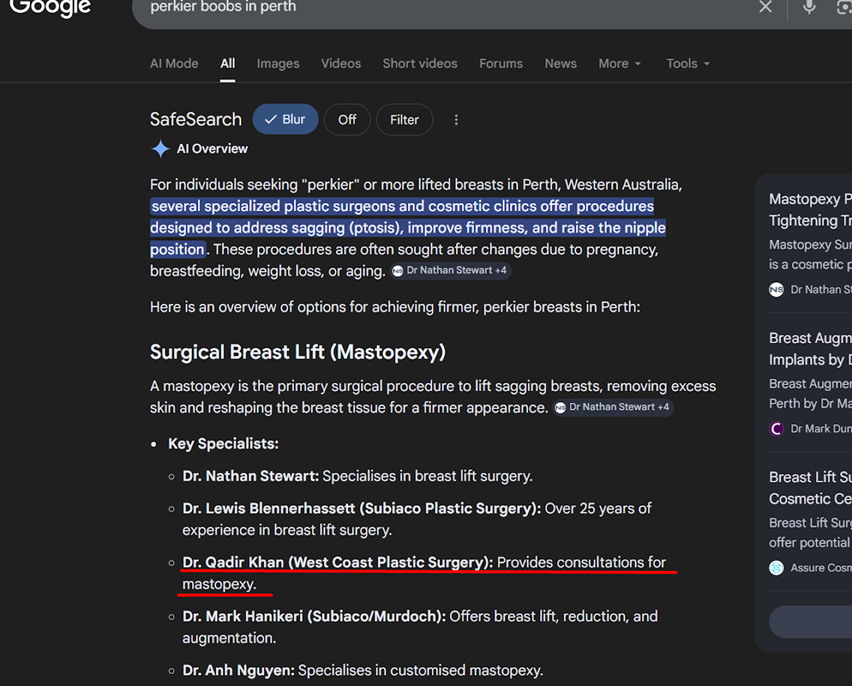Turn SafeSearch Off
Image resolution: width=852 pixels, height=686 pixels.
(347, 120)
